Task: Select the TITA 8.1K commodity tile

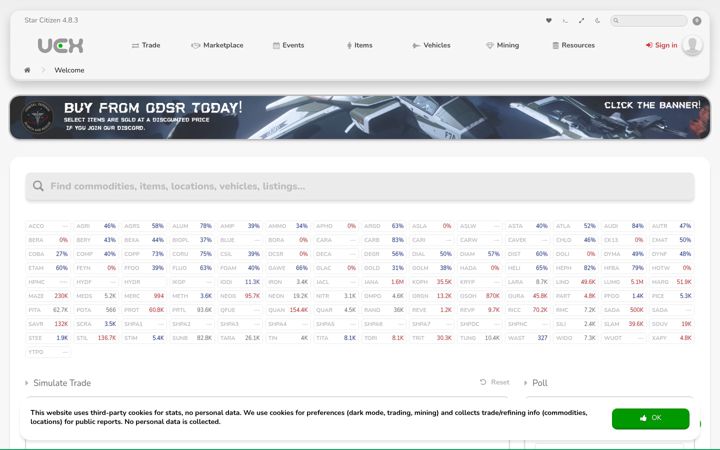Action: coord(336,338)
